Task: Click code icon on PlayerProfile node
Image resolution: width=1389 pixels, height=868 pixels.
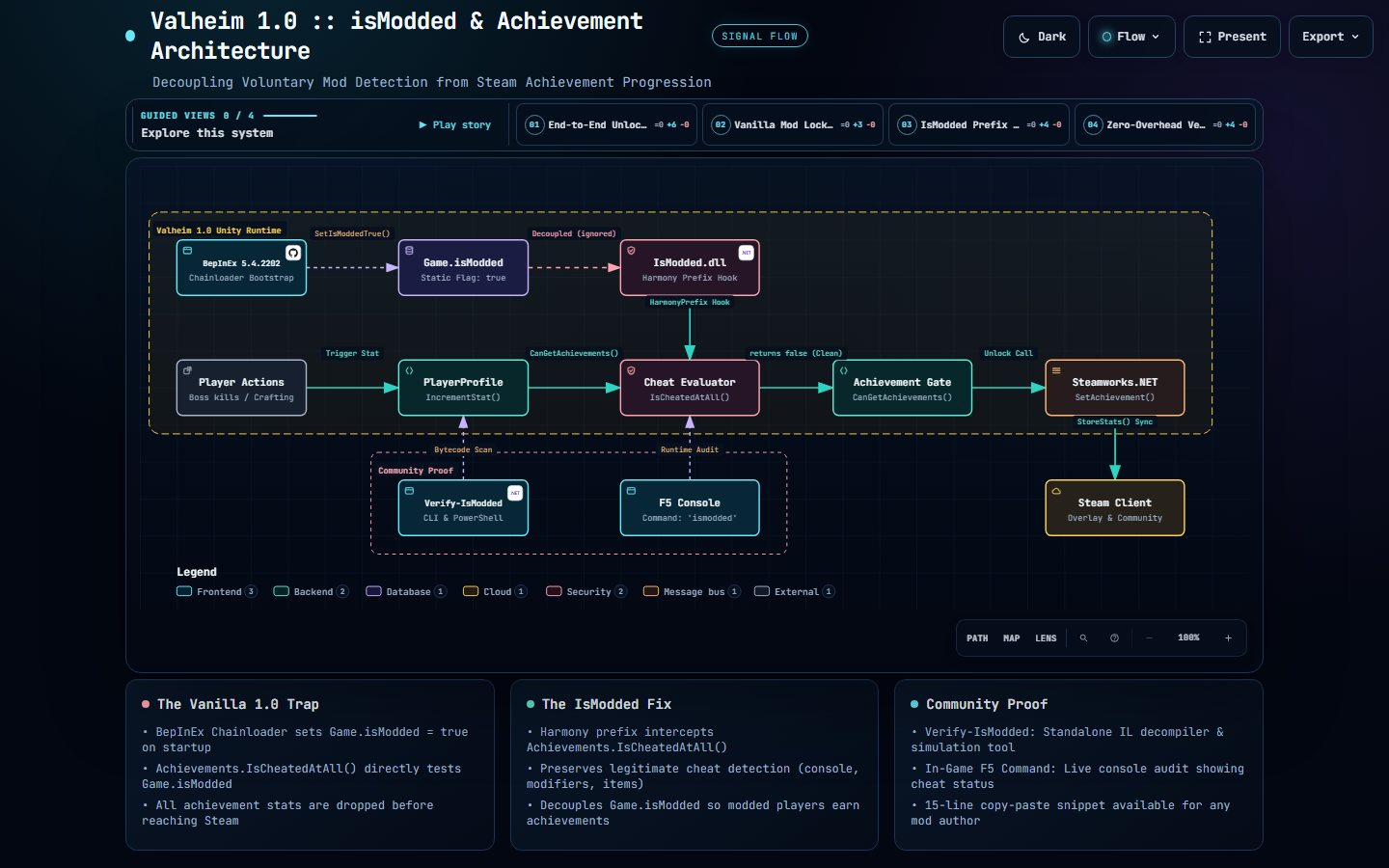Action: 409,370
